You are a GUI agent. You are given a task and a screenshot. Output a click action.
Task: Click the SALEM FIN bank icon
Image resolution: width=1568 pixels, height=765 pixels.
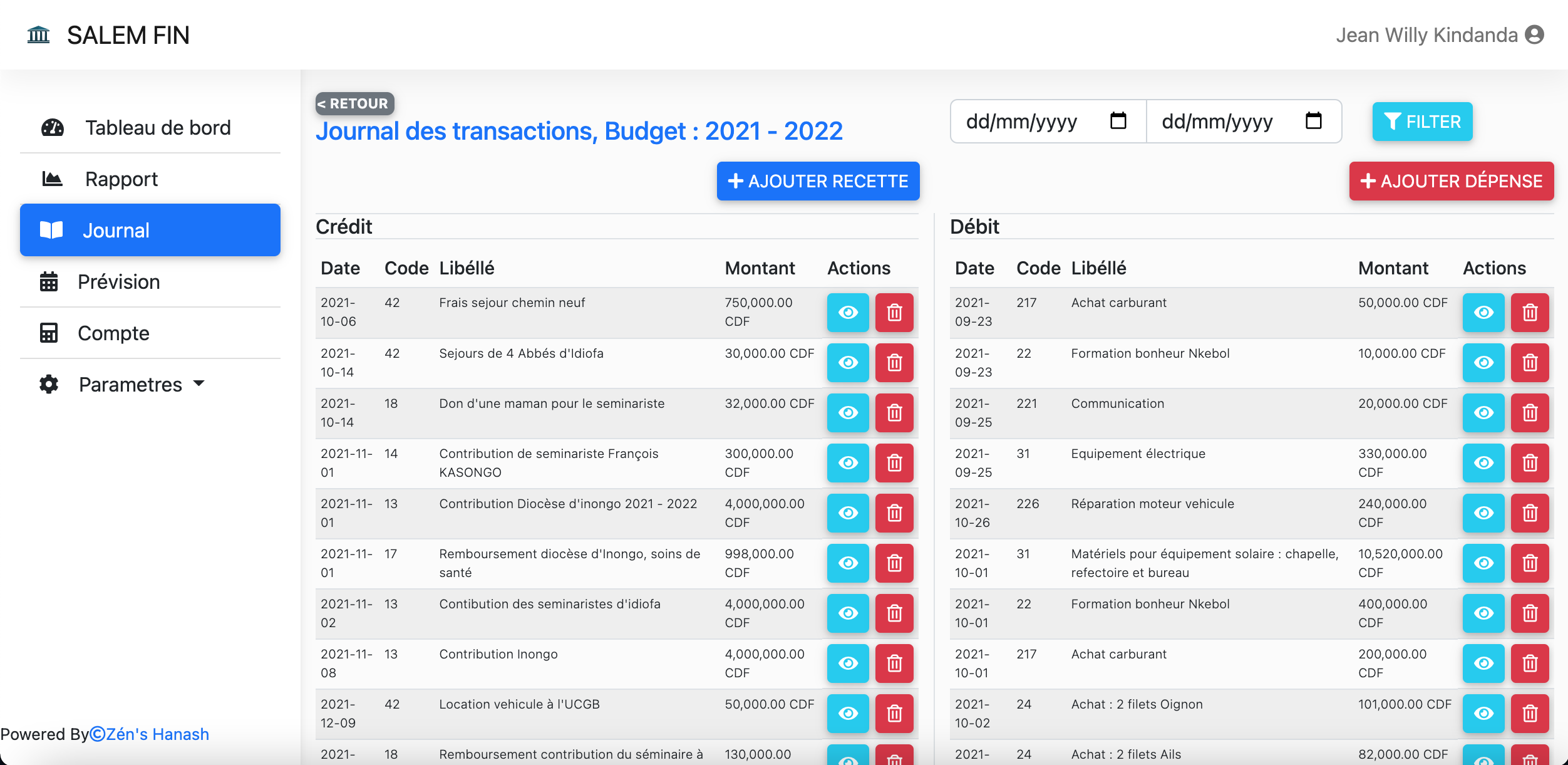38,34
